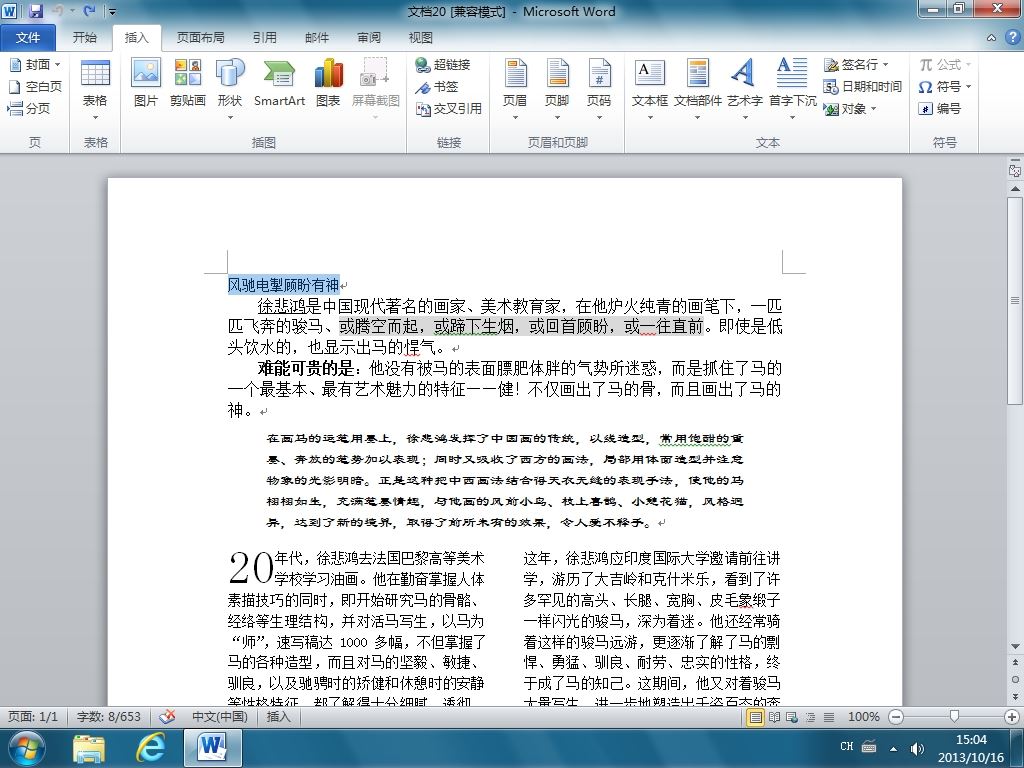Customize Quick Access Toolbar dropdown
Screen dimensions: 1024x768
[112, 11]
